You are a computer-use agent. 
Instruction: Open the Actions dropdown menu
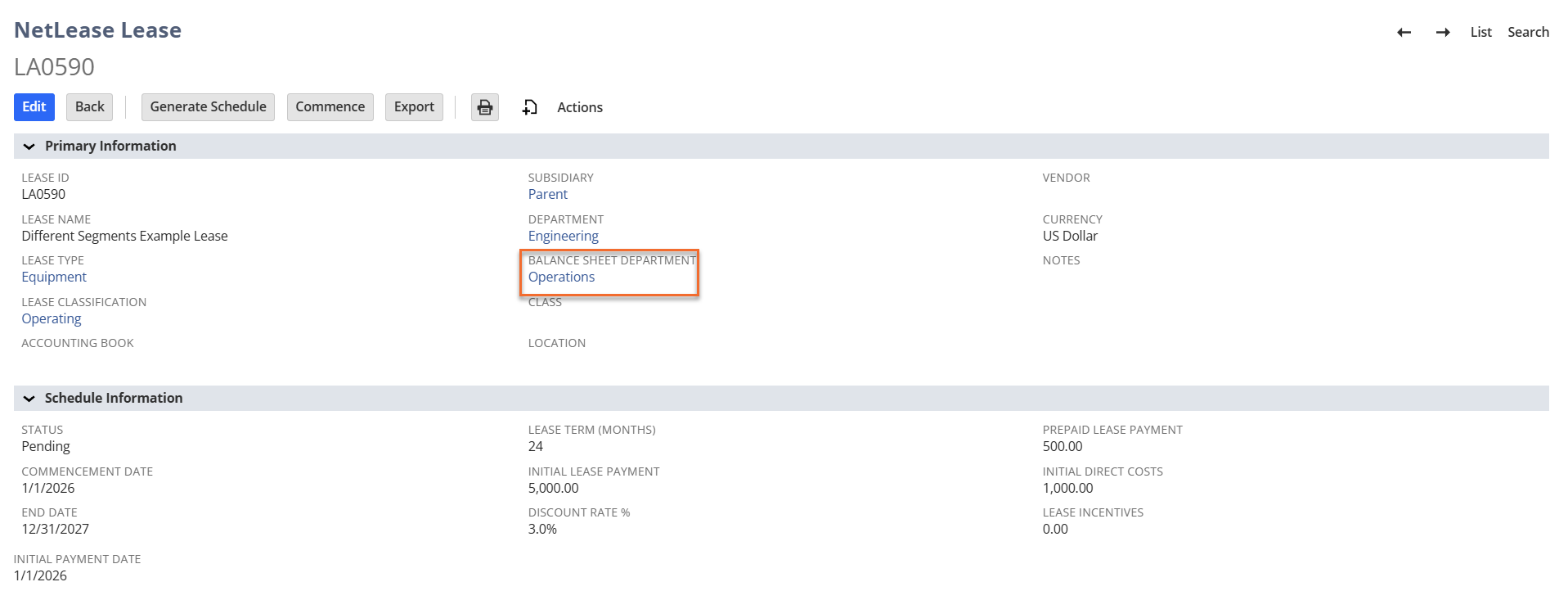tap(579, 107)
